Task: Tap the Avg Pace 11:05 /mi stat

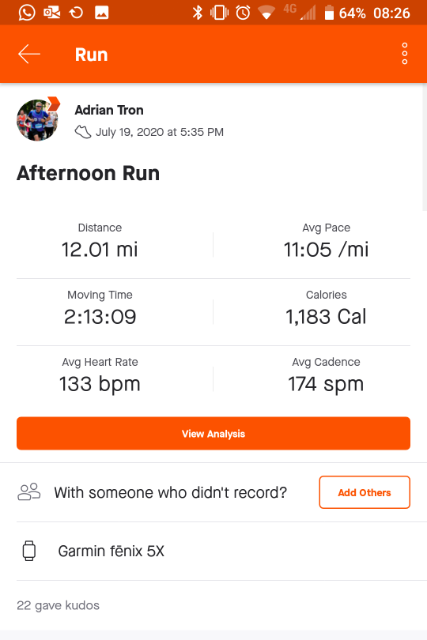Action: click(326, 242)
